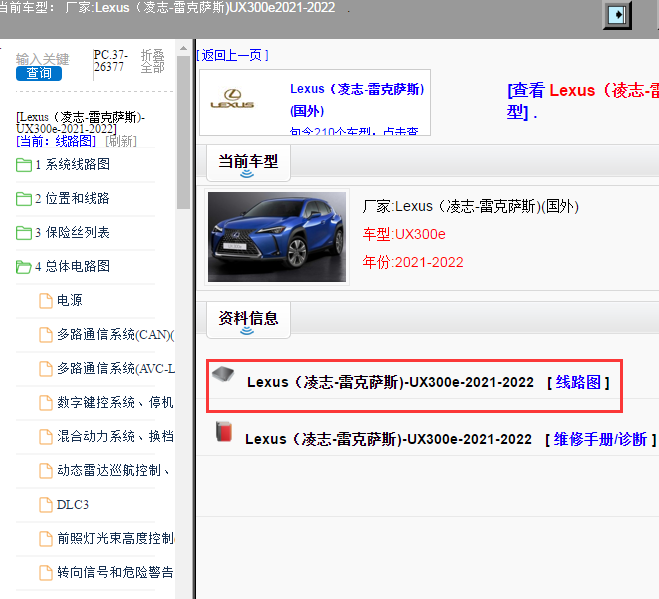Open the 多路通信系统(CAN) entry
Viewport: 659px width, 599px height.
tap(116, 335)
